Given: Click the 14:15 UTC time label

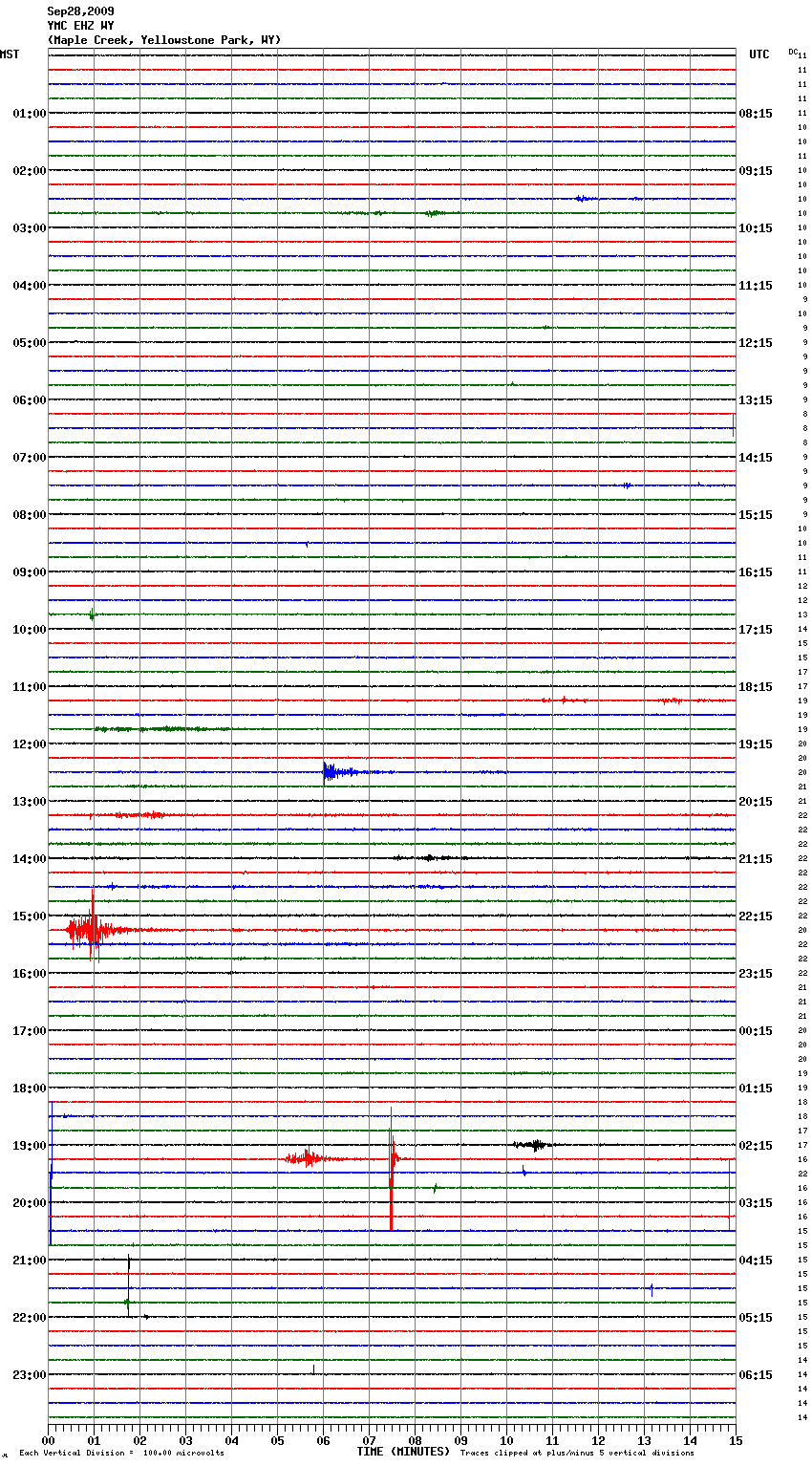Looking at the screenshot, I should (x=756, y=458).
